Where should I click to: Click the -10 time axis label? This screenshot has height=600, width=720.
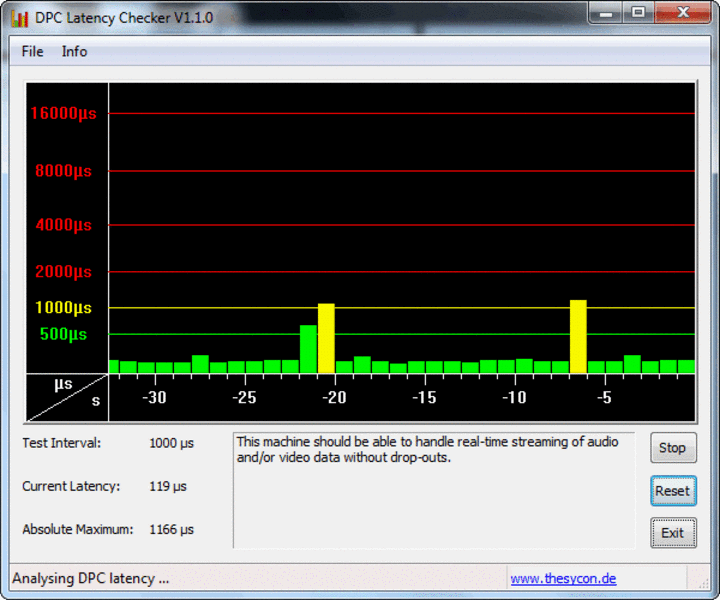(514, 397)
